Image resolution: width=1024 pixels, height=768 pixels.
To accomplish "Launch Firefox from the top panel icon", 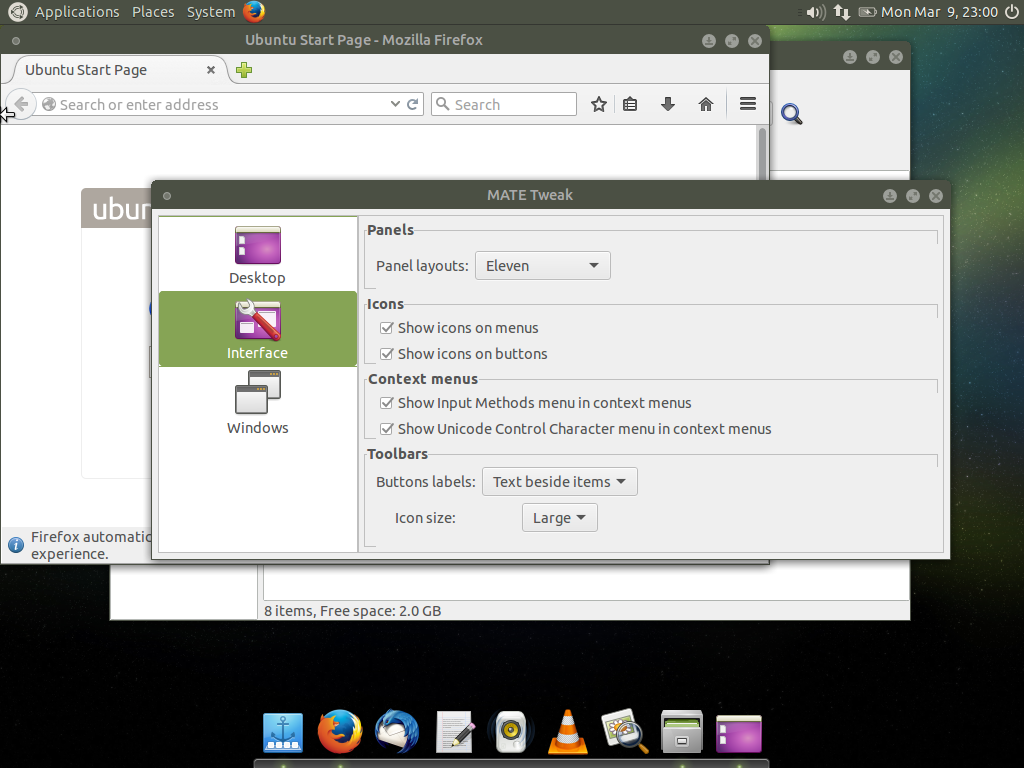I will tap(254, 12).
